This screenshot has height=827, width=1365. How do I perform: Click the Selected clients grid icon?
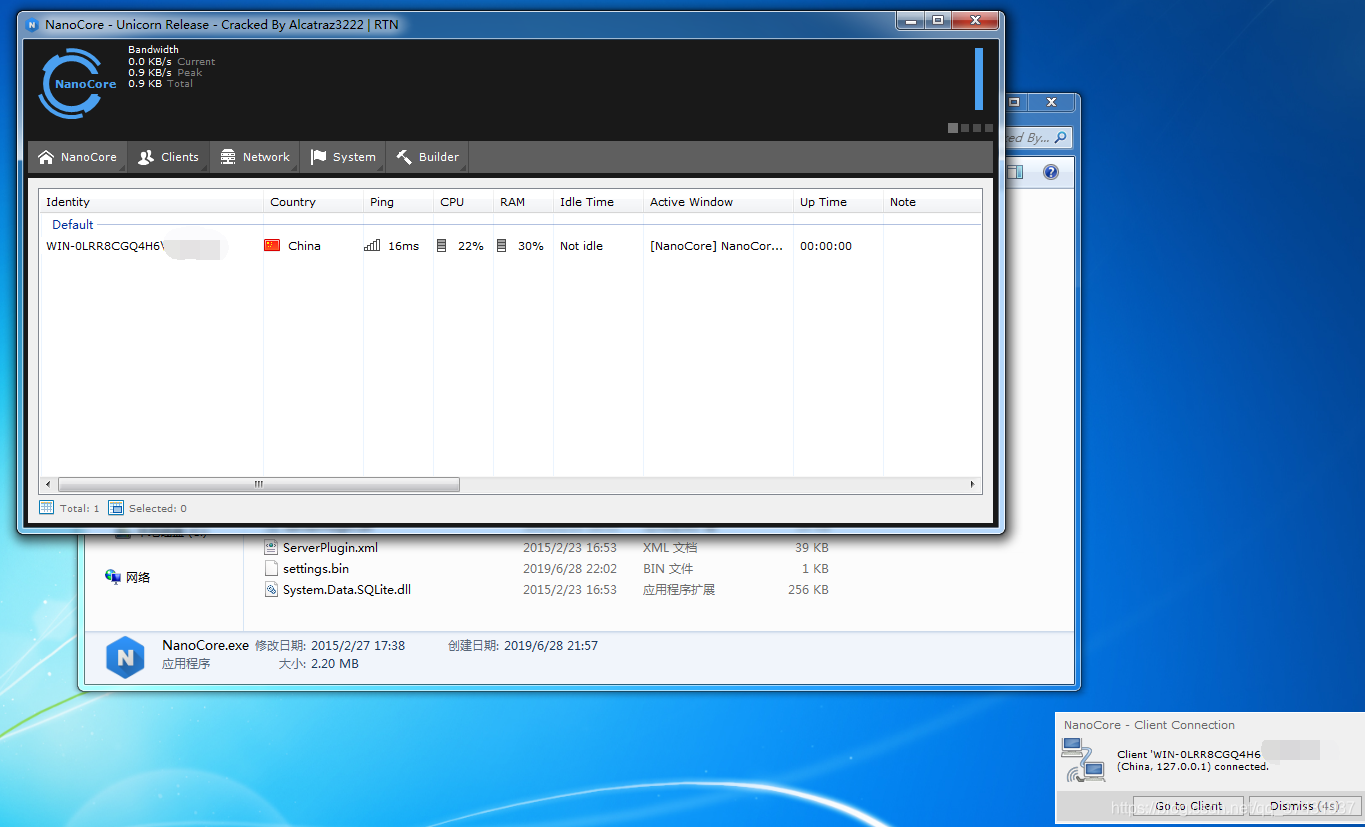[115, 508]
